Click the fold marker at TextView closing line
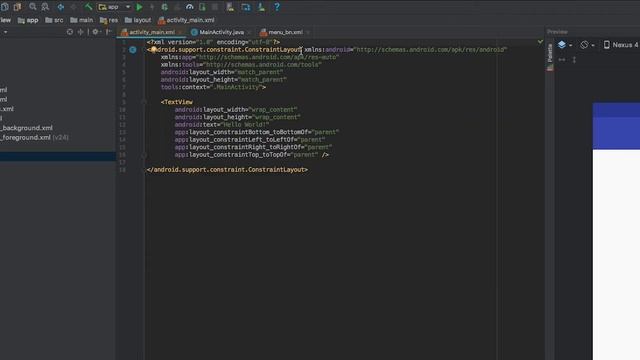The image size is (640, 360). pyautogui.click(x=144, y=155)
